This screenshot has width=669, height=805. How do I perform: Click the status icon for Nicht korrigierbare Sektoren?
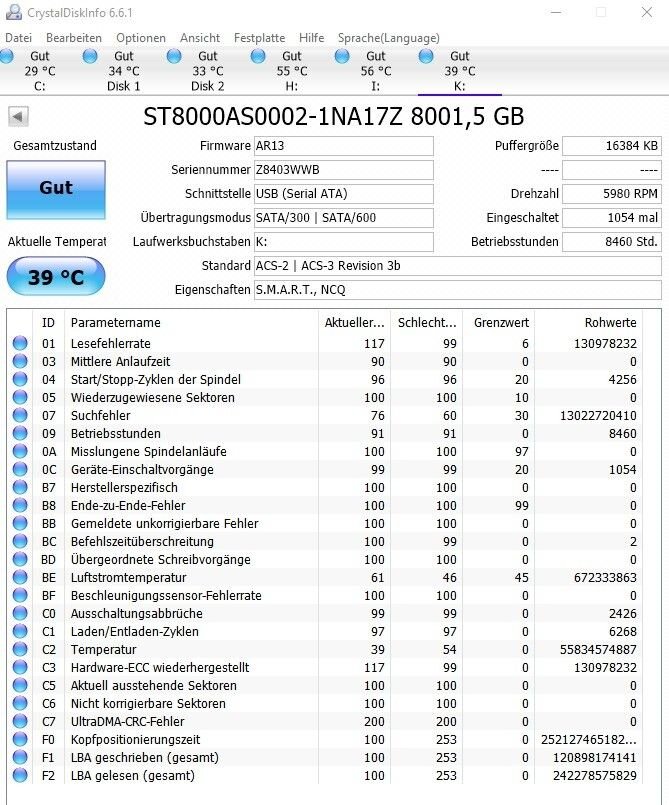pos(20,703)
